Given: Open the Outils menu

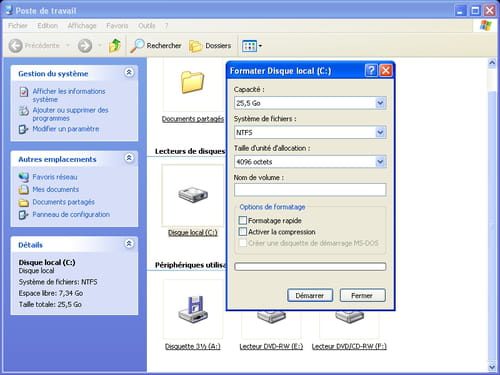Looking at the screenshot, I should (147, 26).
